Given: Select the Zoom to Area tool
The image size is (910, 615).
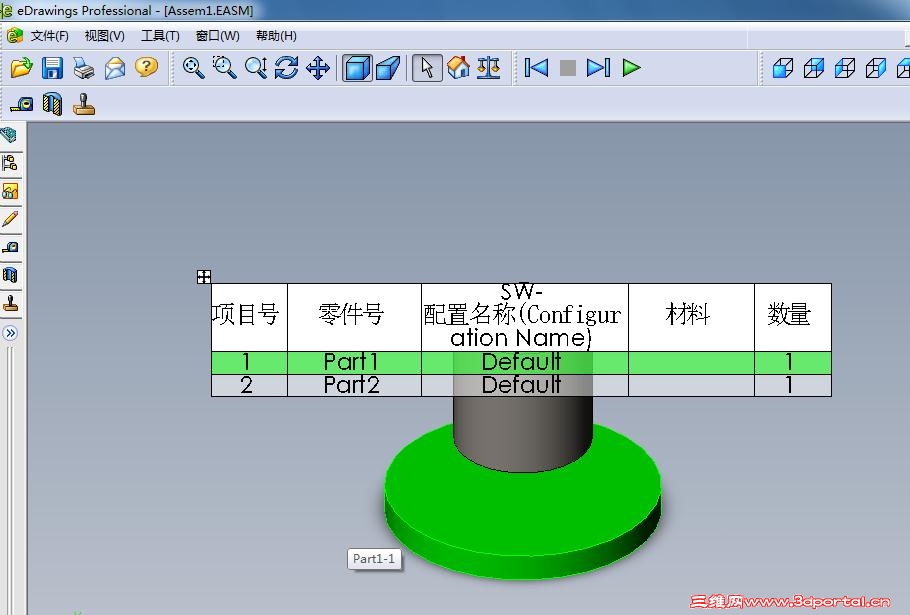Looking at the screenshot, I should tap(224, 68).
